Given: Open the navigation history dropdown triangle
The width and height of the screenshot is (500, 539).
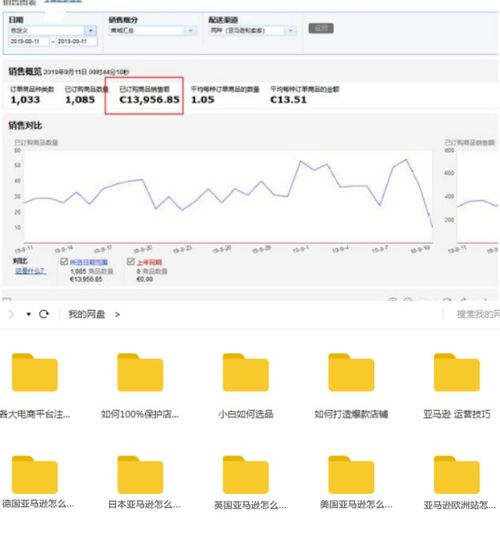Looking at the screenshot, I should click(29, 314).
